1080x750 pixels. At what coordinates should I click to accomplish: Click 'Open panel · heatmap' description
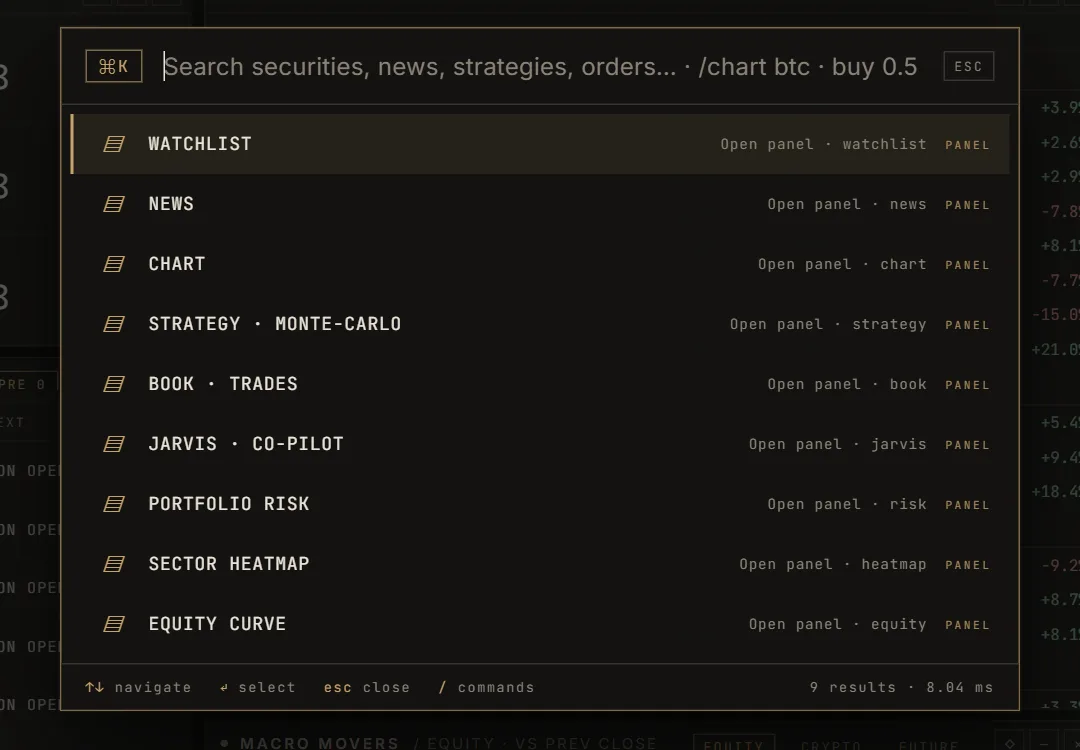click(833, 565)
